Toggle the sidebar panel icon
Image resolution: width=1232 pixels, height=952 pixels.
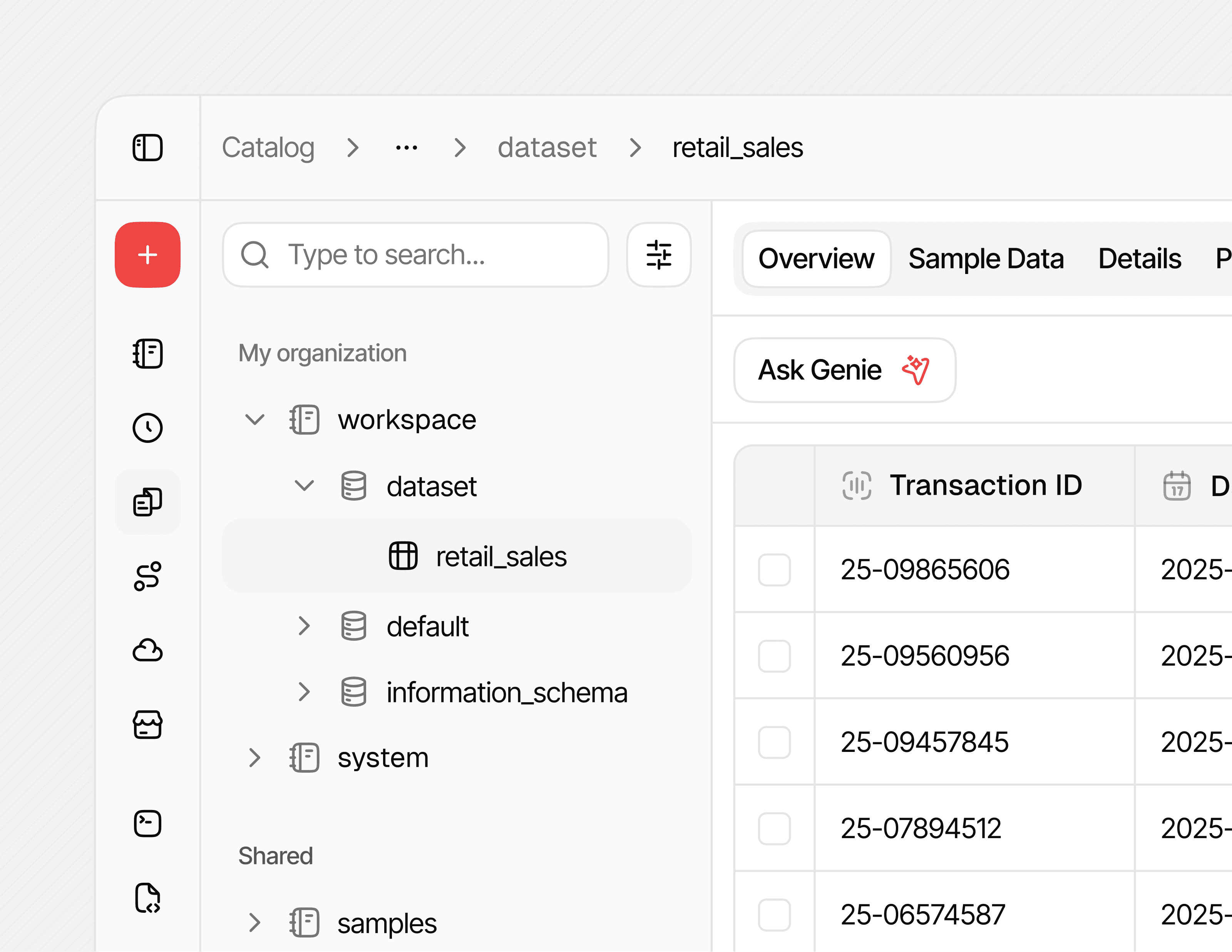tap(147, 148)
